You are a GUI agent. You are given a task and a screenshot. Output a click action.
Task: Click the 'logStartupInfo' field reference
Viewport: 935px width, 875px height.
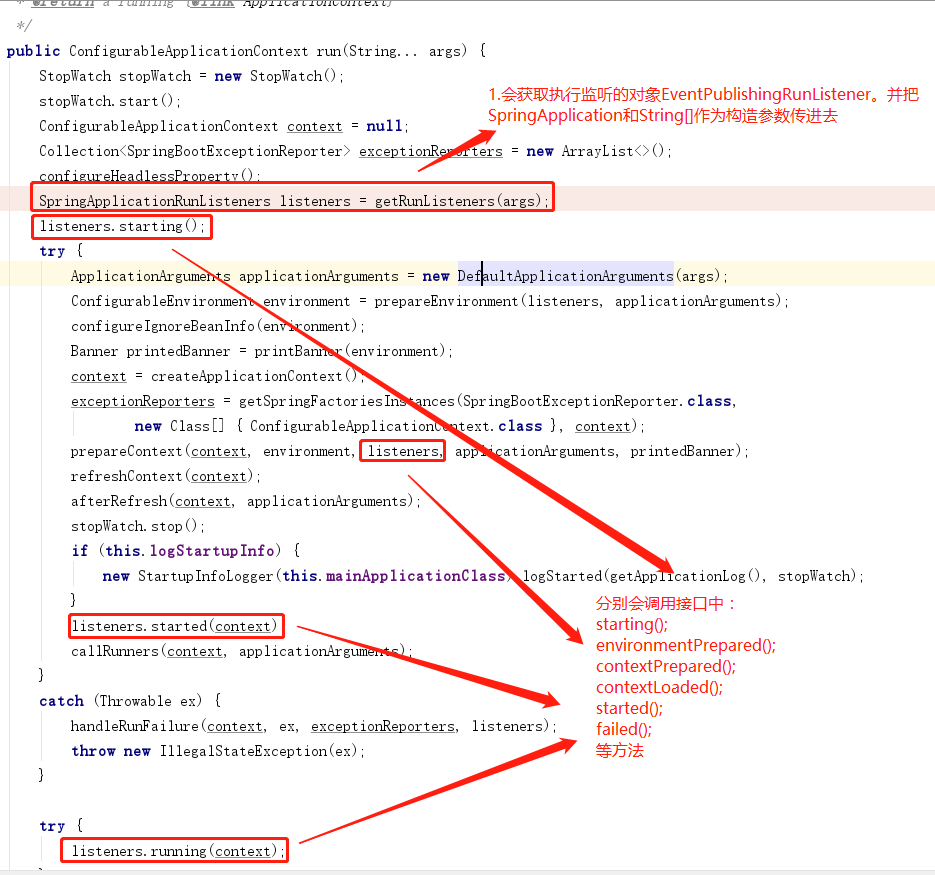[212, 551]
